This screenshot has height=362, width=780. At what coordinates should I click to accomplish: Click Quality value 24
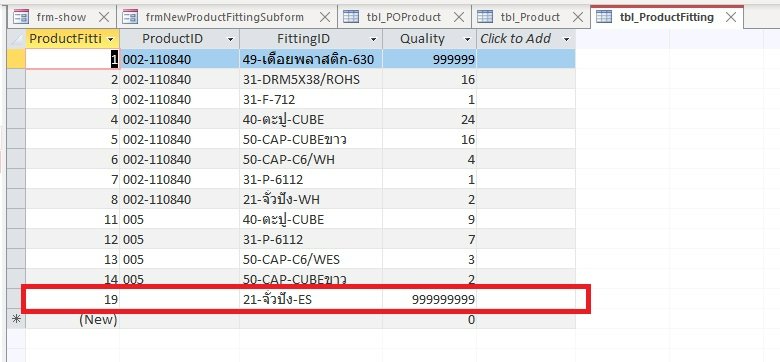pyautogui.click(x=430, y=120)
